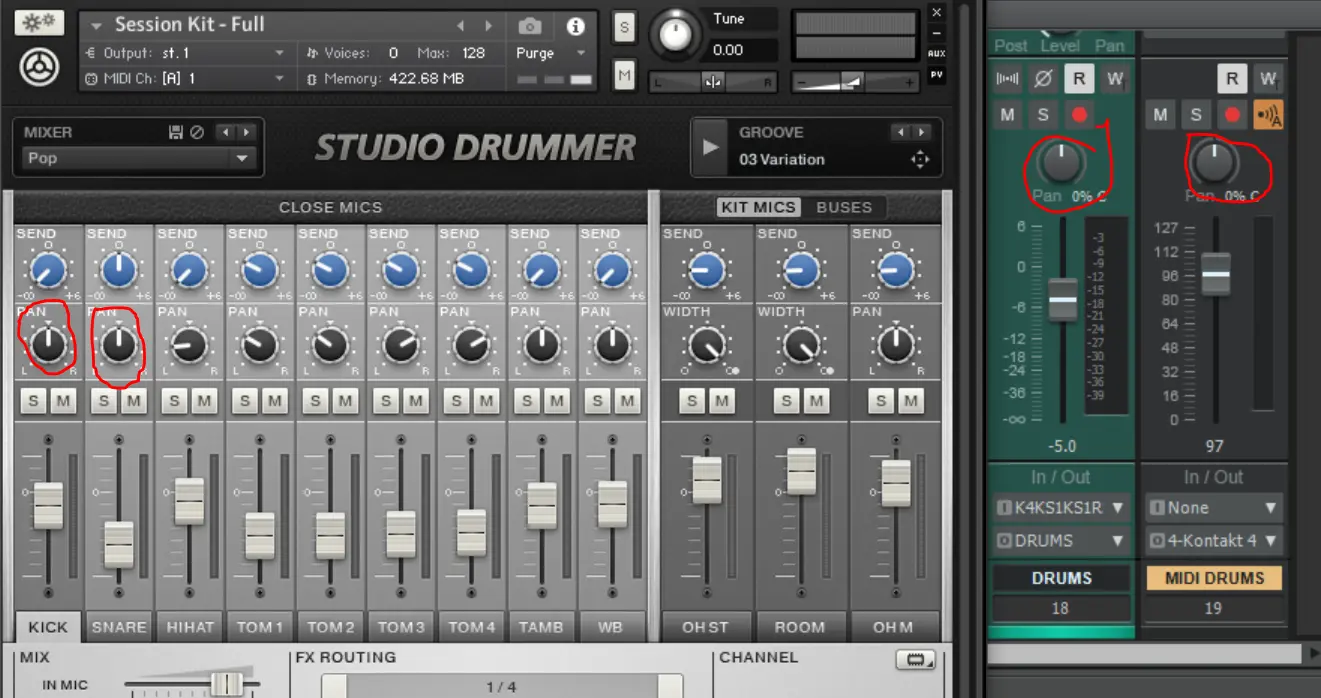The image size is (1321, 698).
Task: Open instrument options via the gears icon
Action: [39, 22]
